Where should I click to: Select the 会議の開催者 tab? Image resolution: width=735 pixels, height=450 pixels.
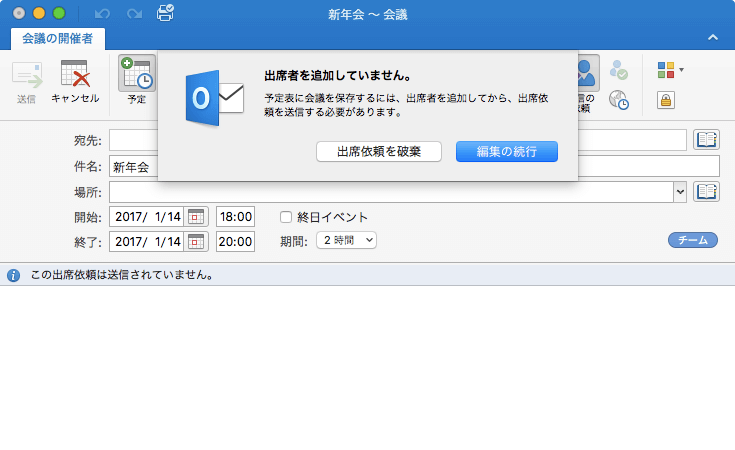coord(58,38)
